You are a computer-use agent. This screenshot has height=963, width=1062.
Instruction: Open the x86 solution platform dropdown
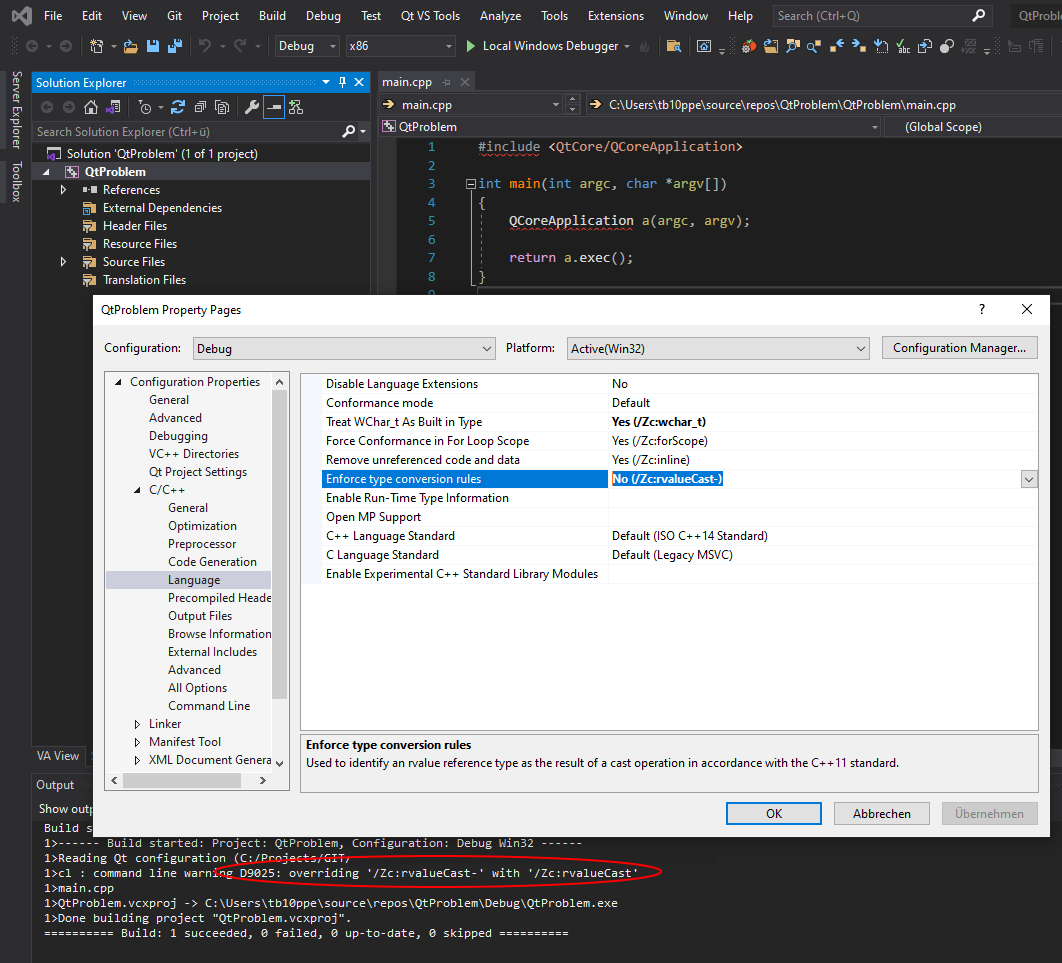coord(400,46)
